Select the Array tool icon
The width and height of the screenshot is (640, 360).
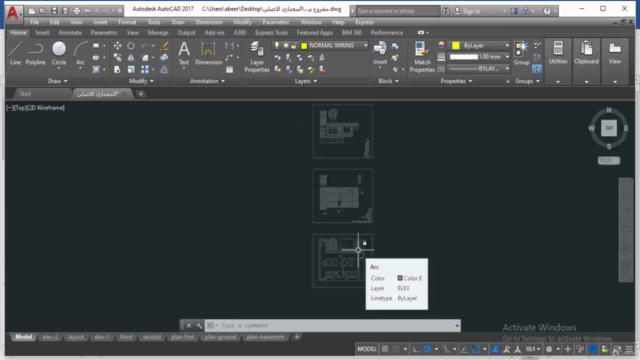[145, 70]
